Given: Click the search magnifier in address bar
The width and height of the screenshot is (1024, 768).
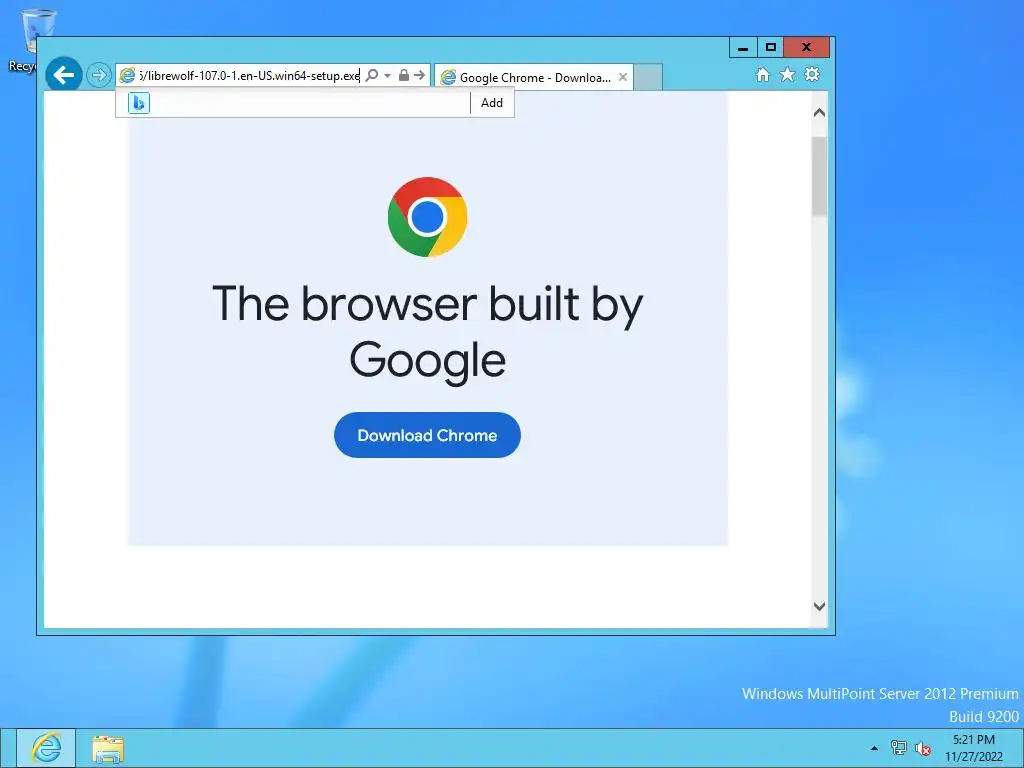Looking at the screenshot, I should pyautogui.click(x=372, y=76).
